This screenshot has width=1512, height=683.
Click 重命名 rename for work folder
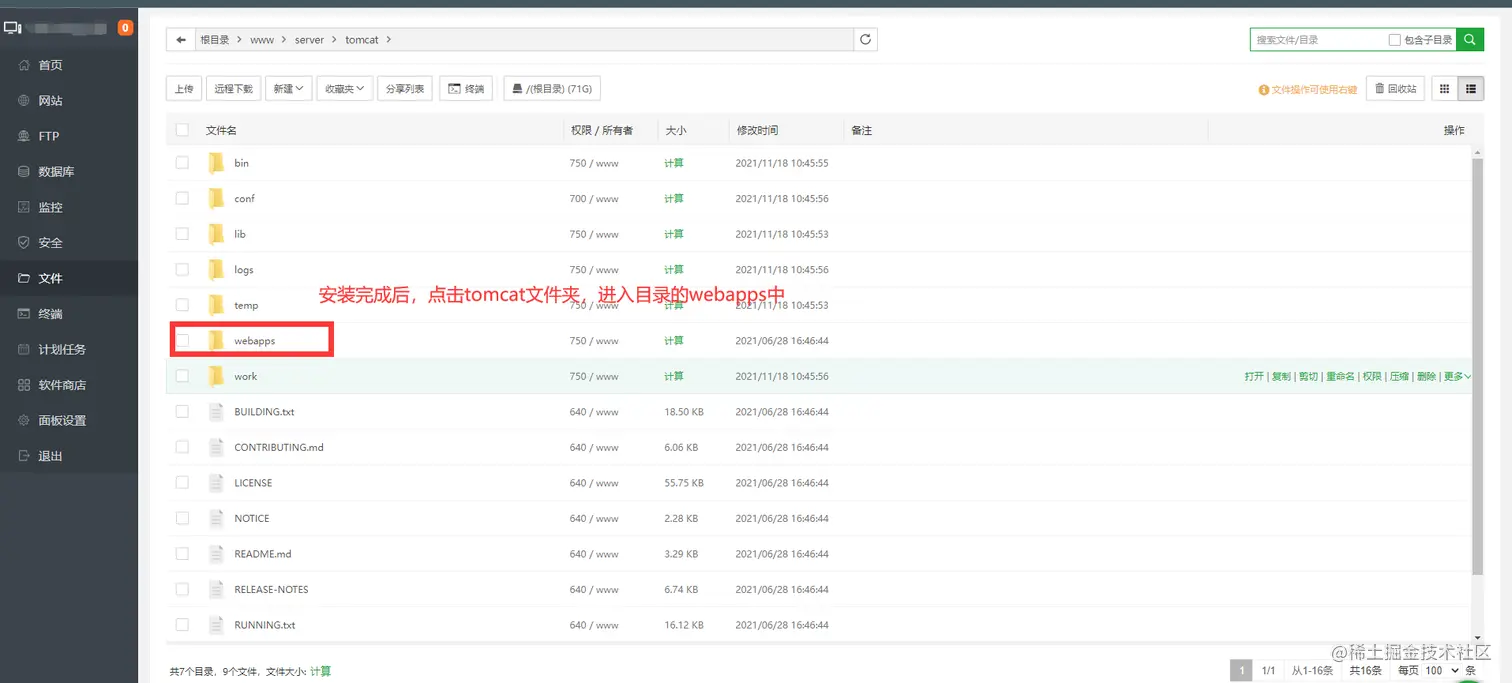click(1340, 377)
